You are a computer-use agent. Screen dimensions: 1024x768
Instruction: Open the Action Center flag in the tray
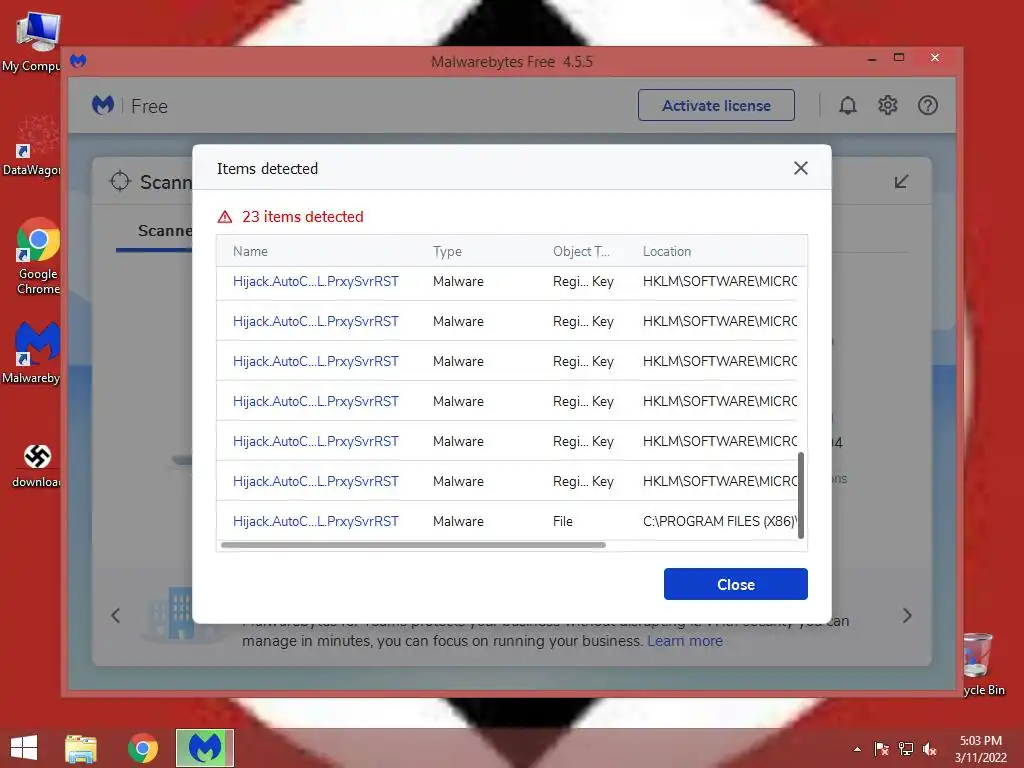[881, 749]
